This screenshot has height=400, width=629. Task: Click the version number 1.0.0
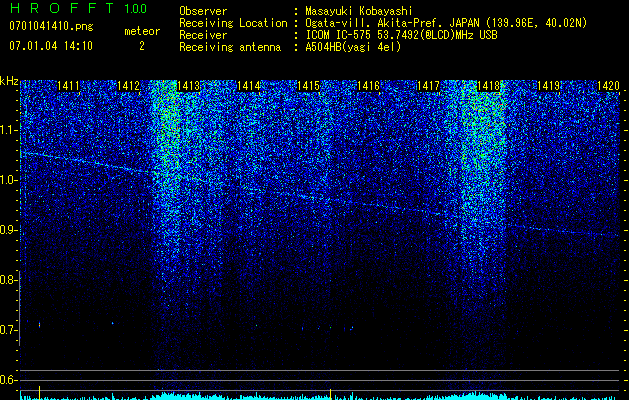[135, 9]
